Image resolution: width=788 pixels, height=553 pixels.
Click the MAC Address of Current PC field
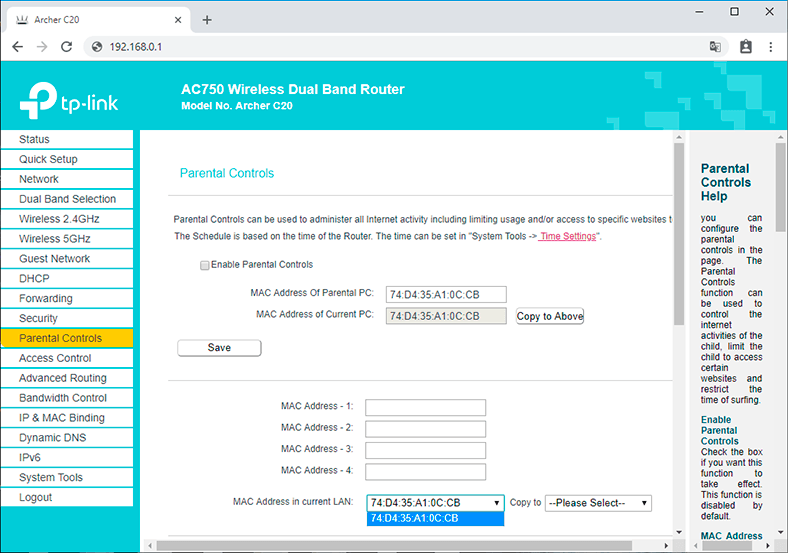click(446, 316)
